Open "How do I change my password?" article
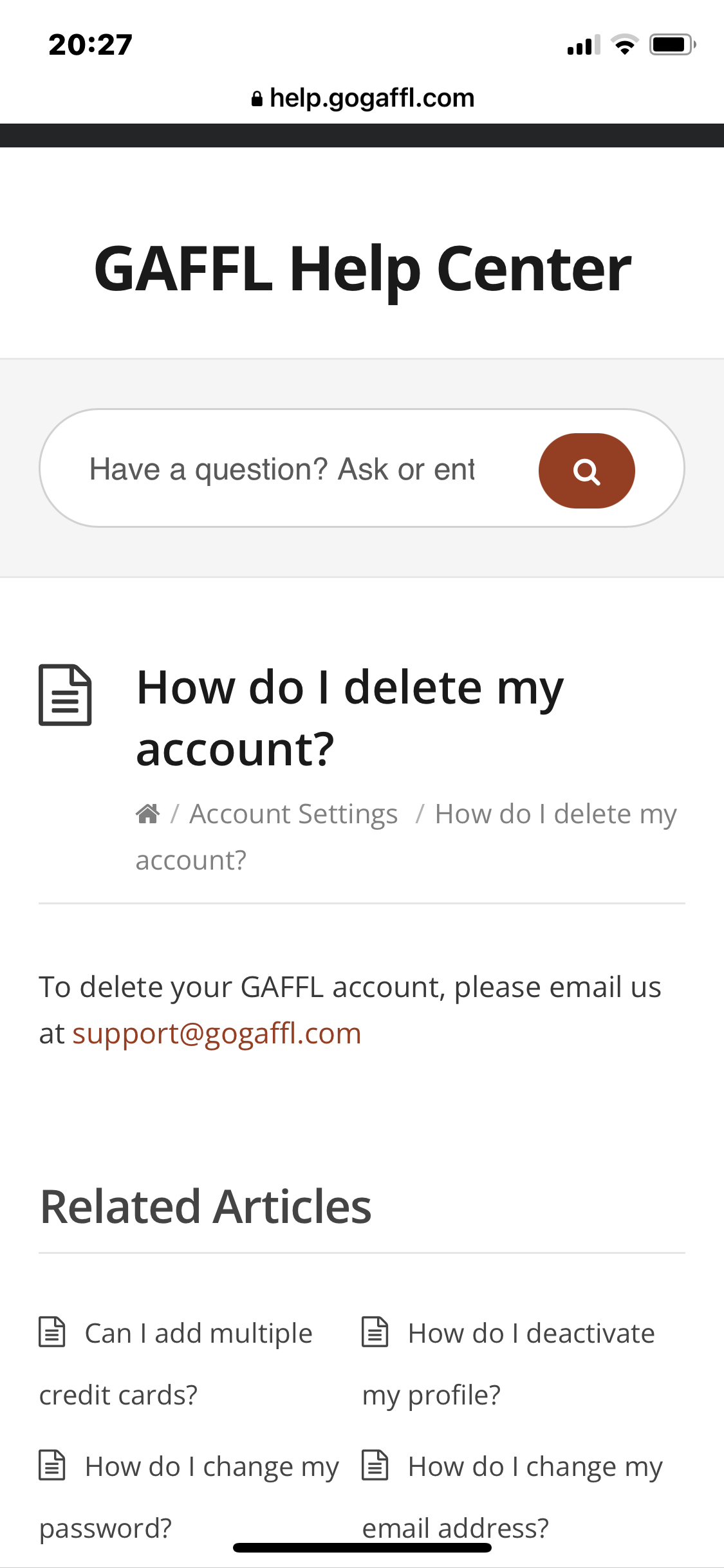 [x=212, y=1467]
